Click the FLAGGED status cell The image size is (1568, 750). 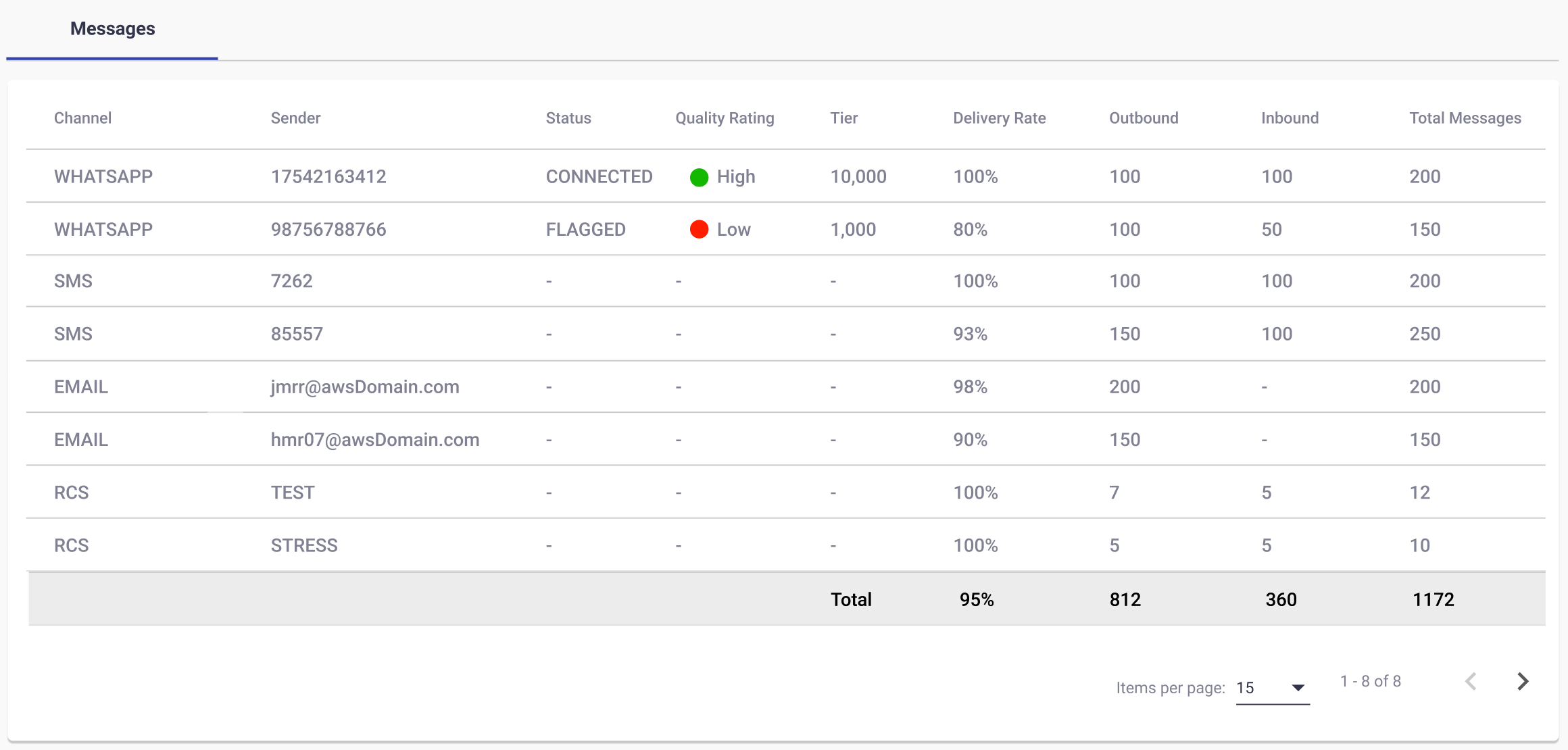coord(585,230)
